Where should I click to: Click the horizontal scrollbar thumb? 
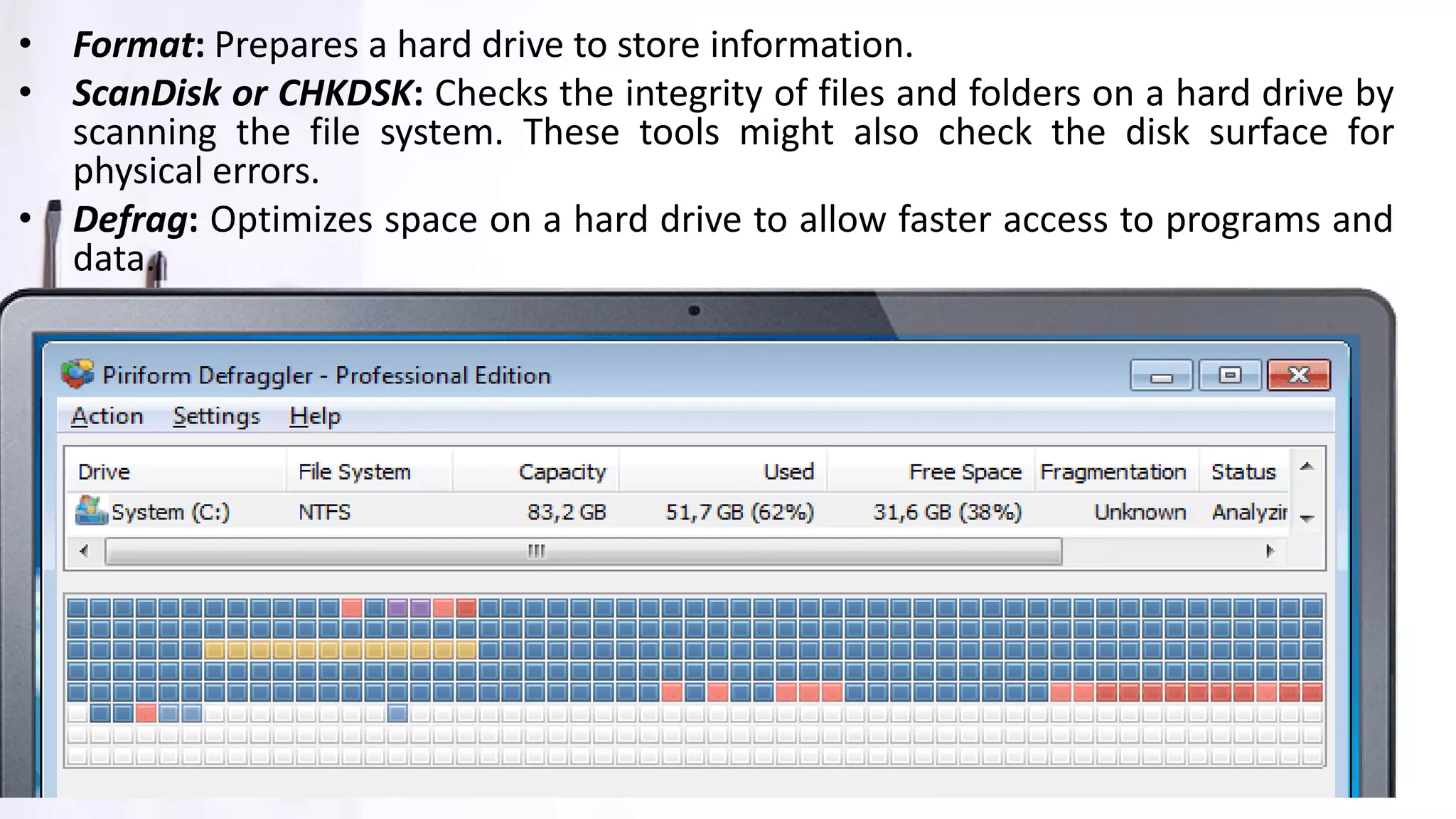(584, 551)
